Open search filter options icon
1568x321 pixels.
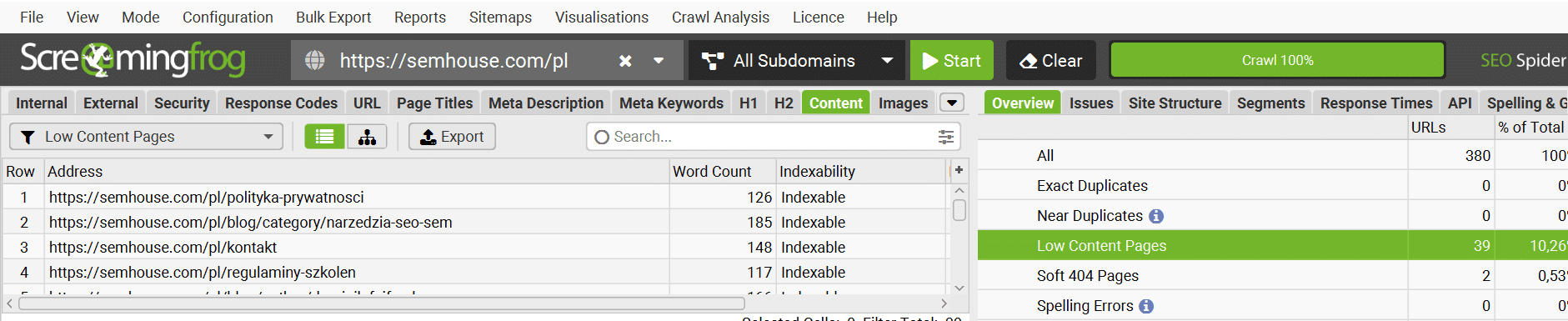click(x=945, y=137)
